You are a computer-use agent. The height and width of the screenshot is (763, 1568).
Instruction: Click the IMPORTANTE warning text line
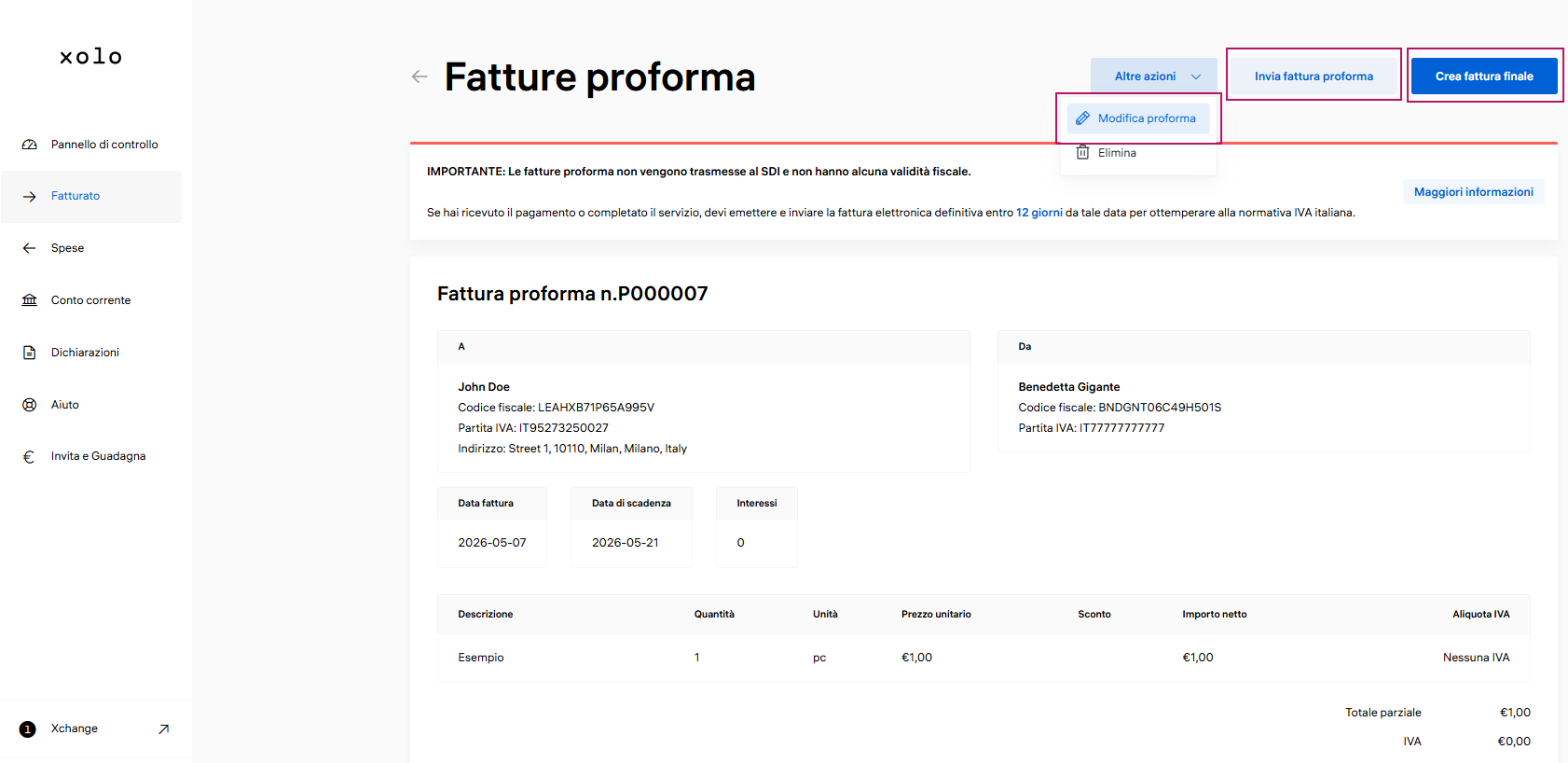(699, 172)
